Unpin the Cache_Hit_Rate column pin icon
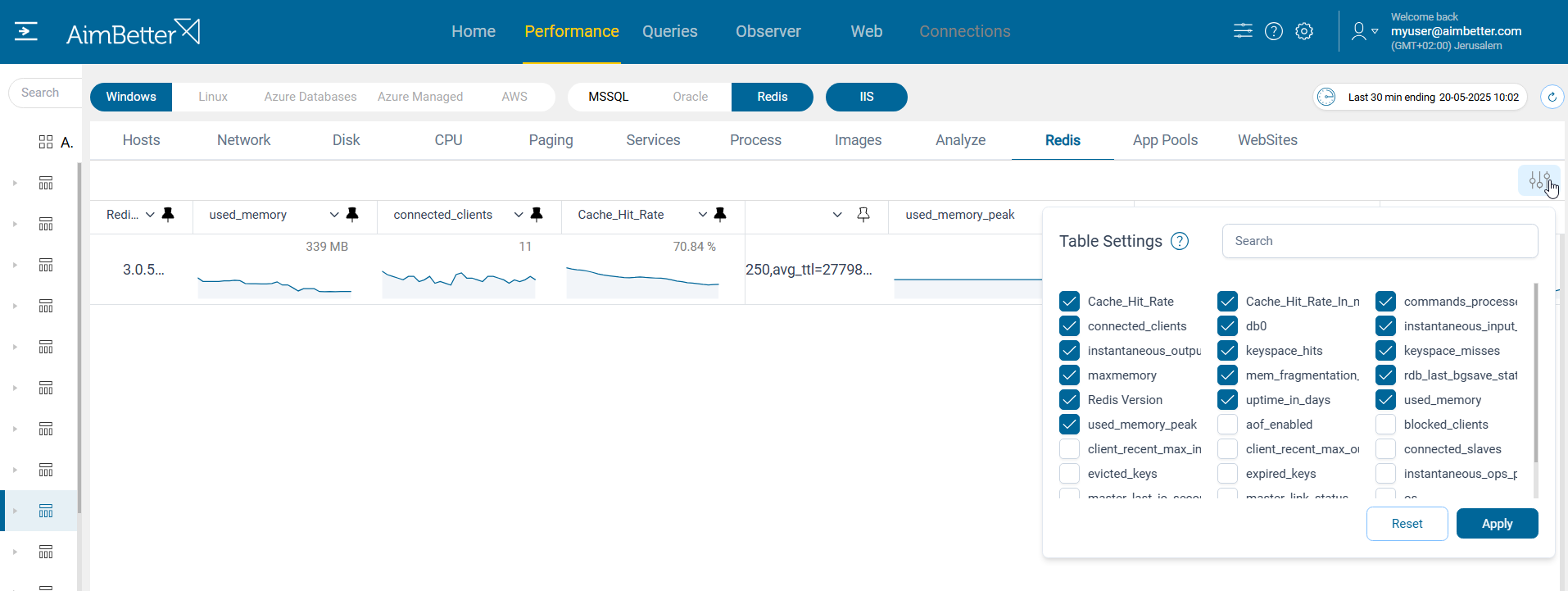The height and width of the screenshot is (591, 1568). [x=720, y=215]
